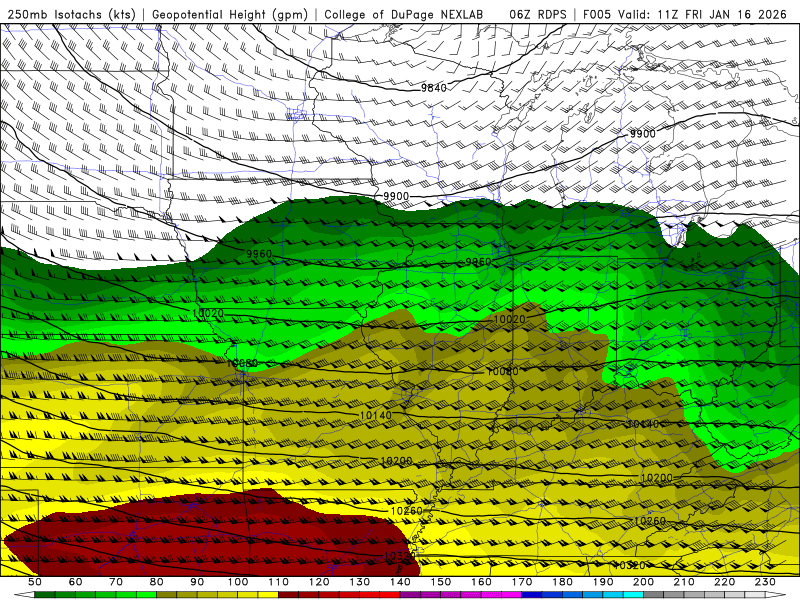Click the 220 knot scale label
This screenshot has height=600, width=800.
(725, 582)
